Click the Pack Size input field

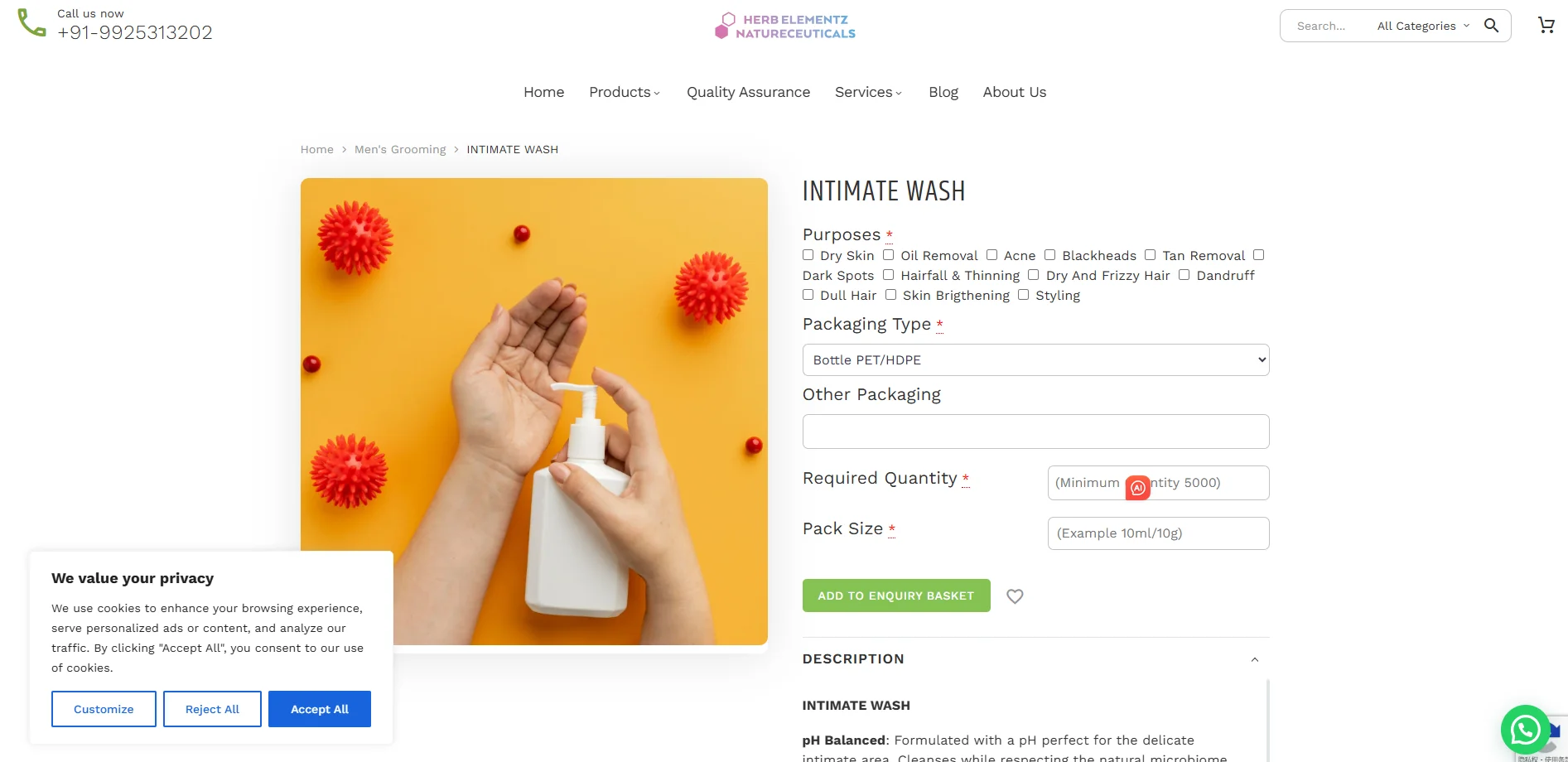1158,533
